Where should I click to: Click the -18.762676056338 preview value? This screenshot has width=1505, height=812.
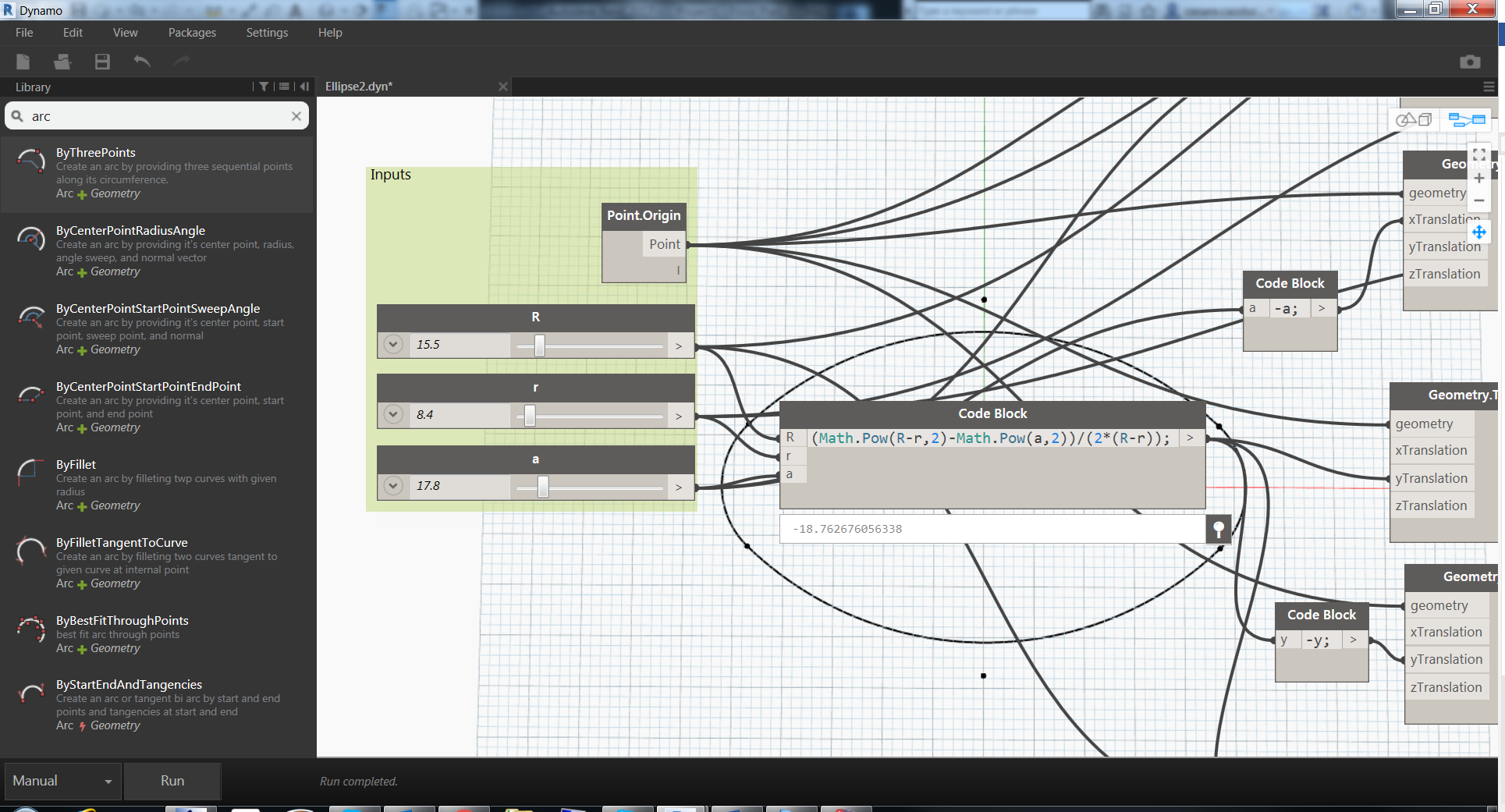pyautogui.click(x=847, y=529)
